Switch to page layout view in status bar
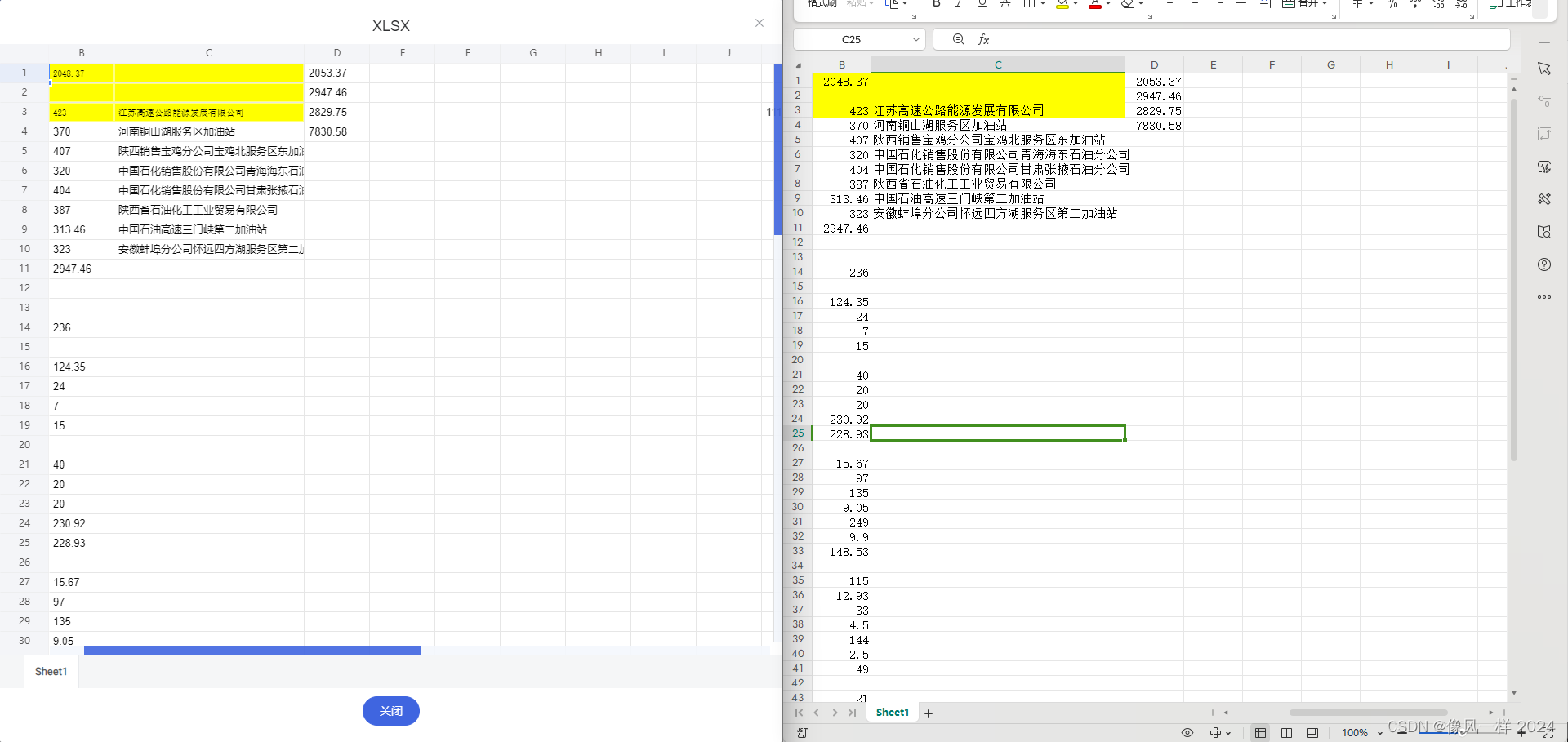The image size is (1568, 742). [x=1286, y=733]
